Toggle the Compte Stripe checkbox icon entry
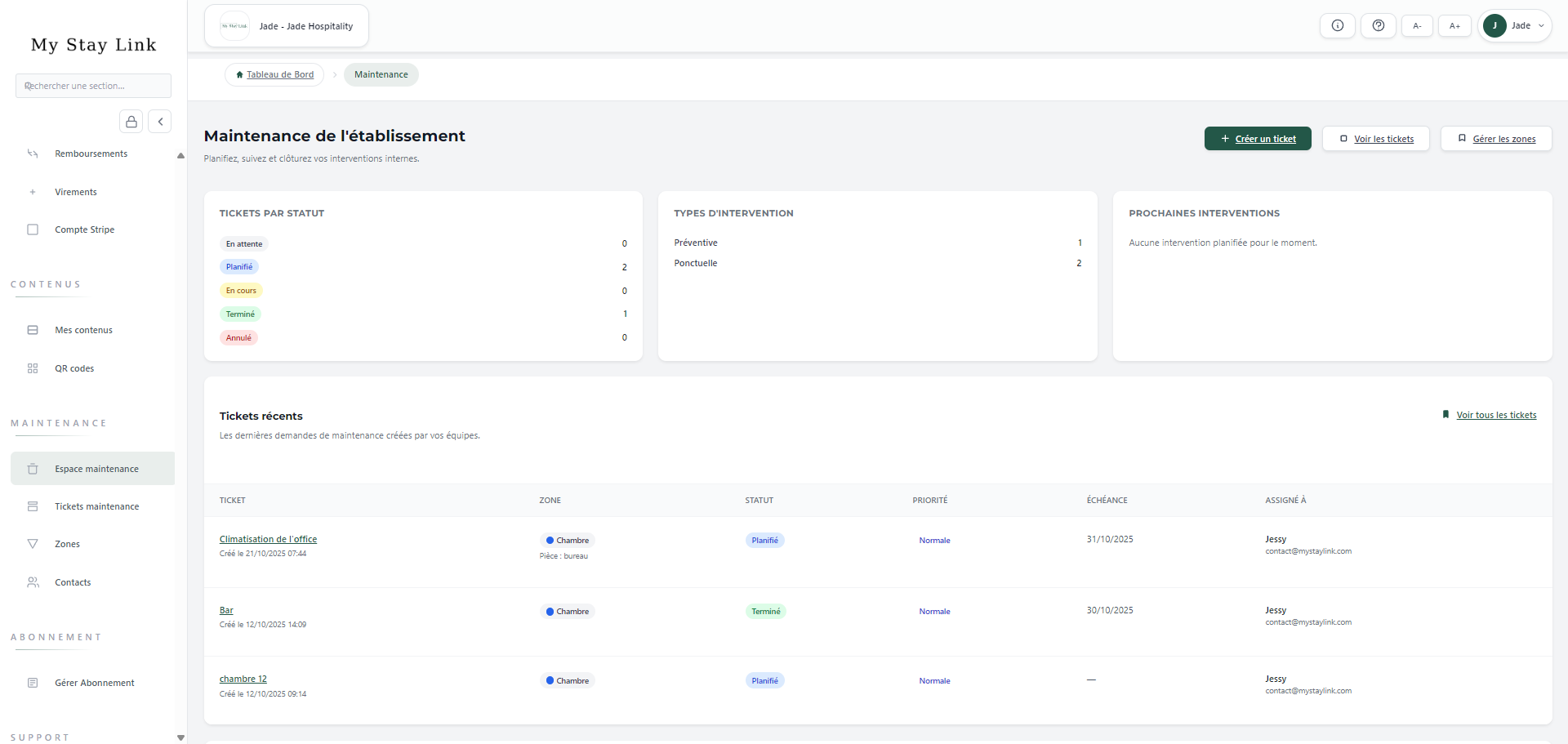This screenshot has height=744, width=1568. [33, 229]
